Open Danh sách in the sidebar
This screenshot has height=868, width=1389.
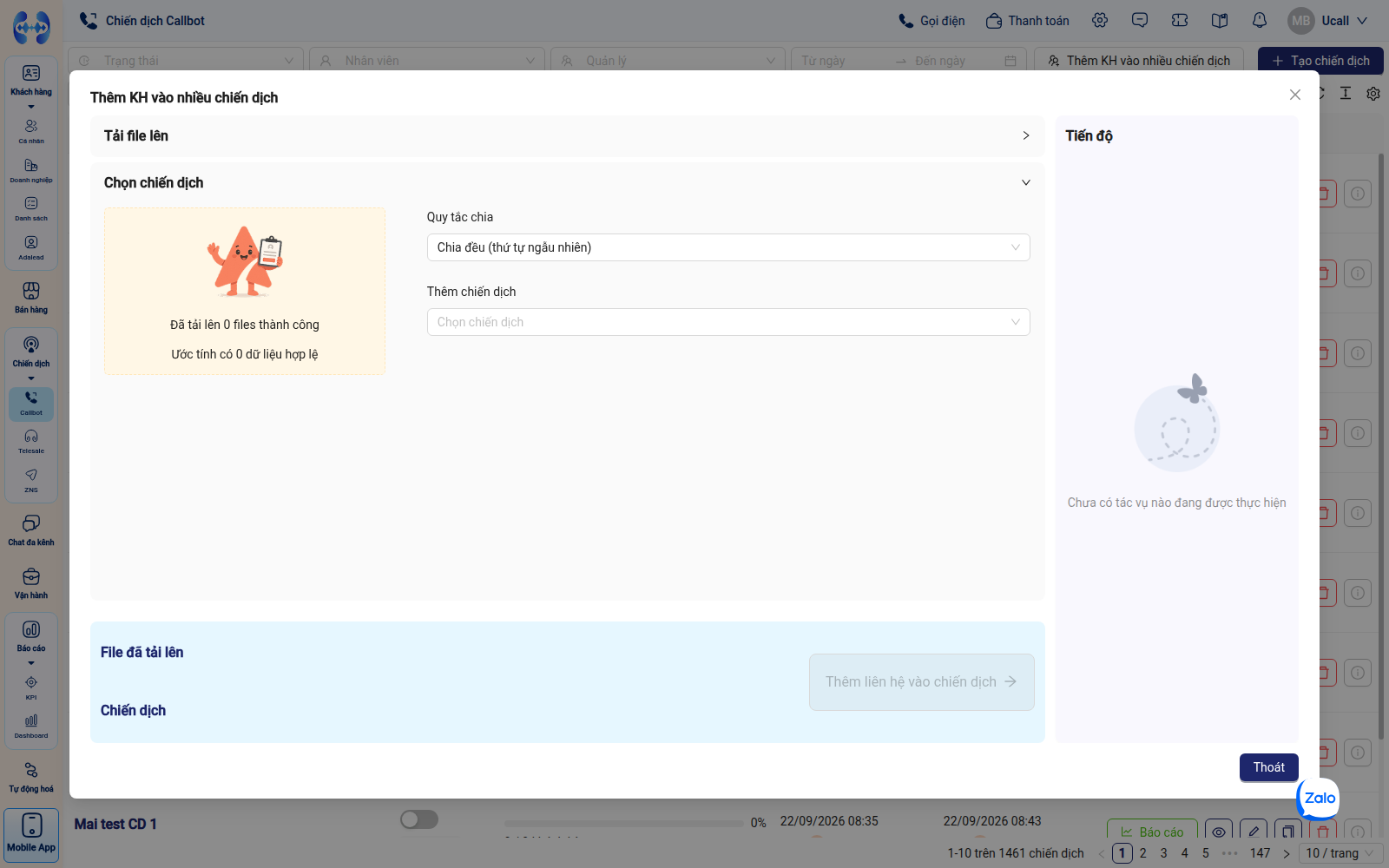[x=31, y=208]
